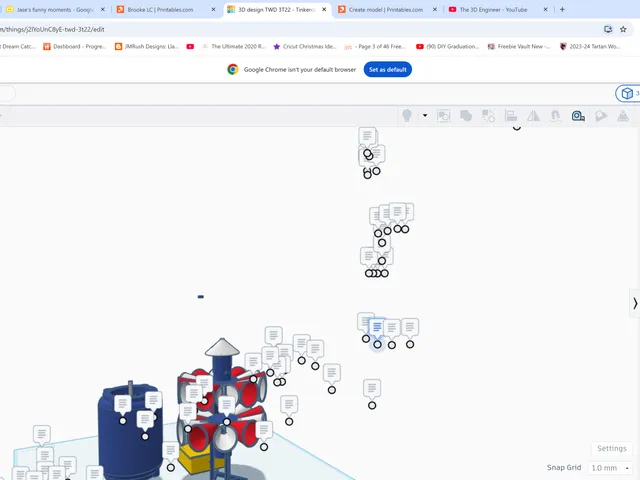The height and width of the screenshot is (480, 640).
Task: Activate the Ruler measuring tape tool
Action: pyautogui.click(x=578, y=116)
